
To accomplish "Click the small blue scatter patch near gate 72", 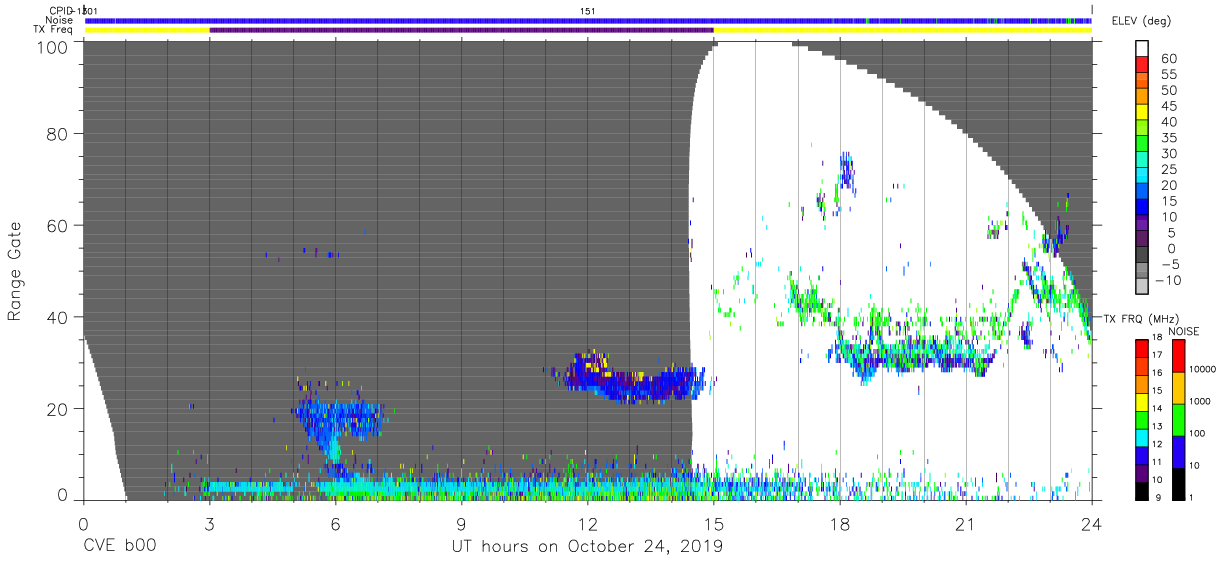I will coord(848,172).
